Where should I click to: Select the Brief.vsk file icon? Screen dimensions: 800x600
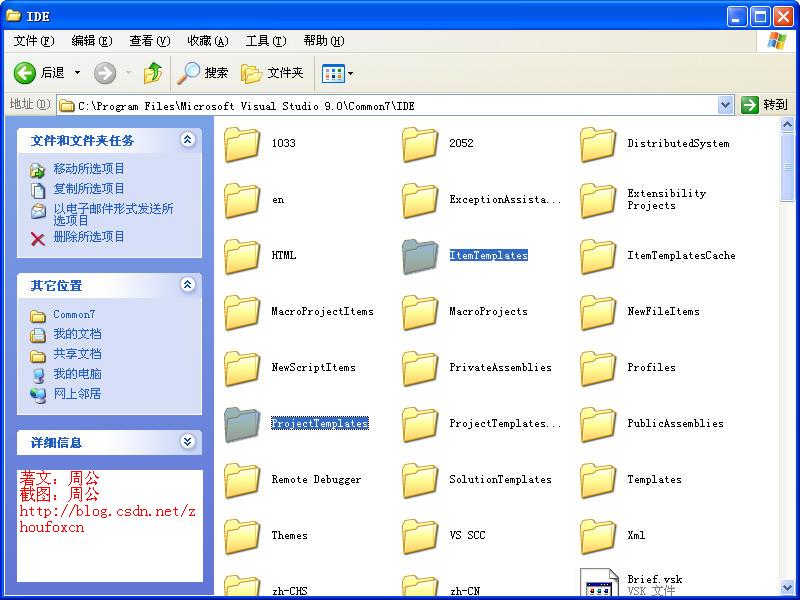[x=599, y=582]
